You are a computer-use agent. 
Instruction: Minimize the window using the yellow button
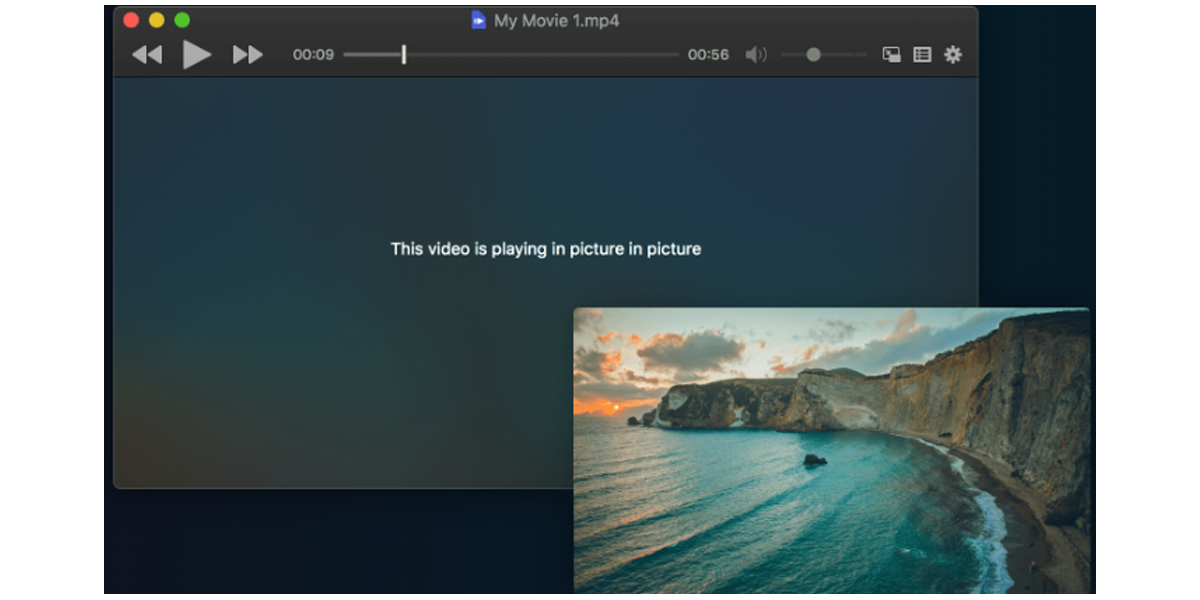[157, 20]
